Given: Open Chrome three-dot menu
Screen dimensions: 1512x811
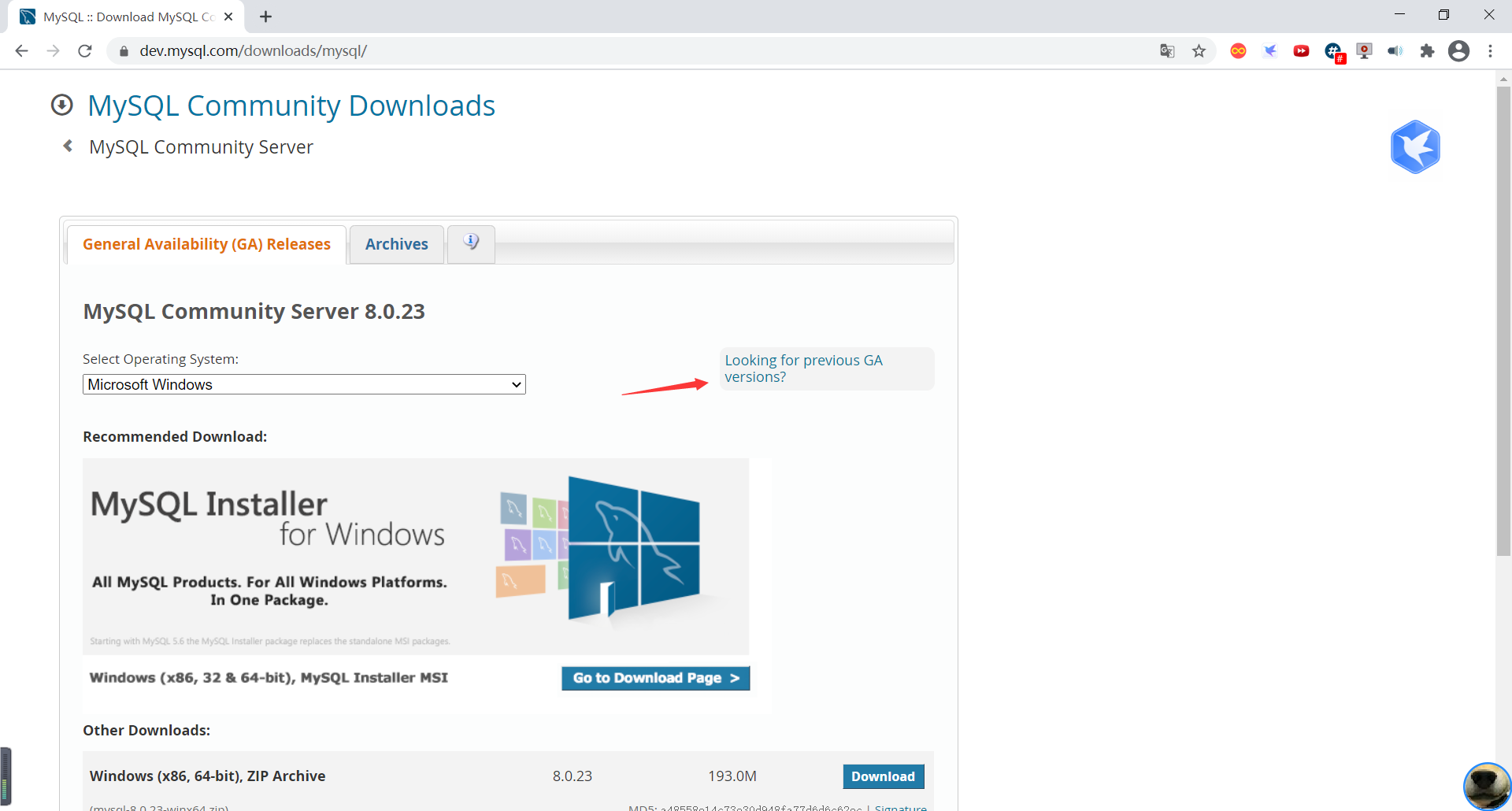Looking at the screenshot, I should pyautogui.click(x=1490, y=51).
